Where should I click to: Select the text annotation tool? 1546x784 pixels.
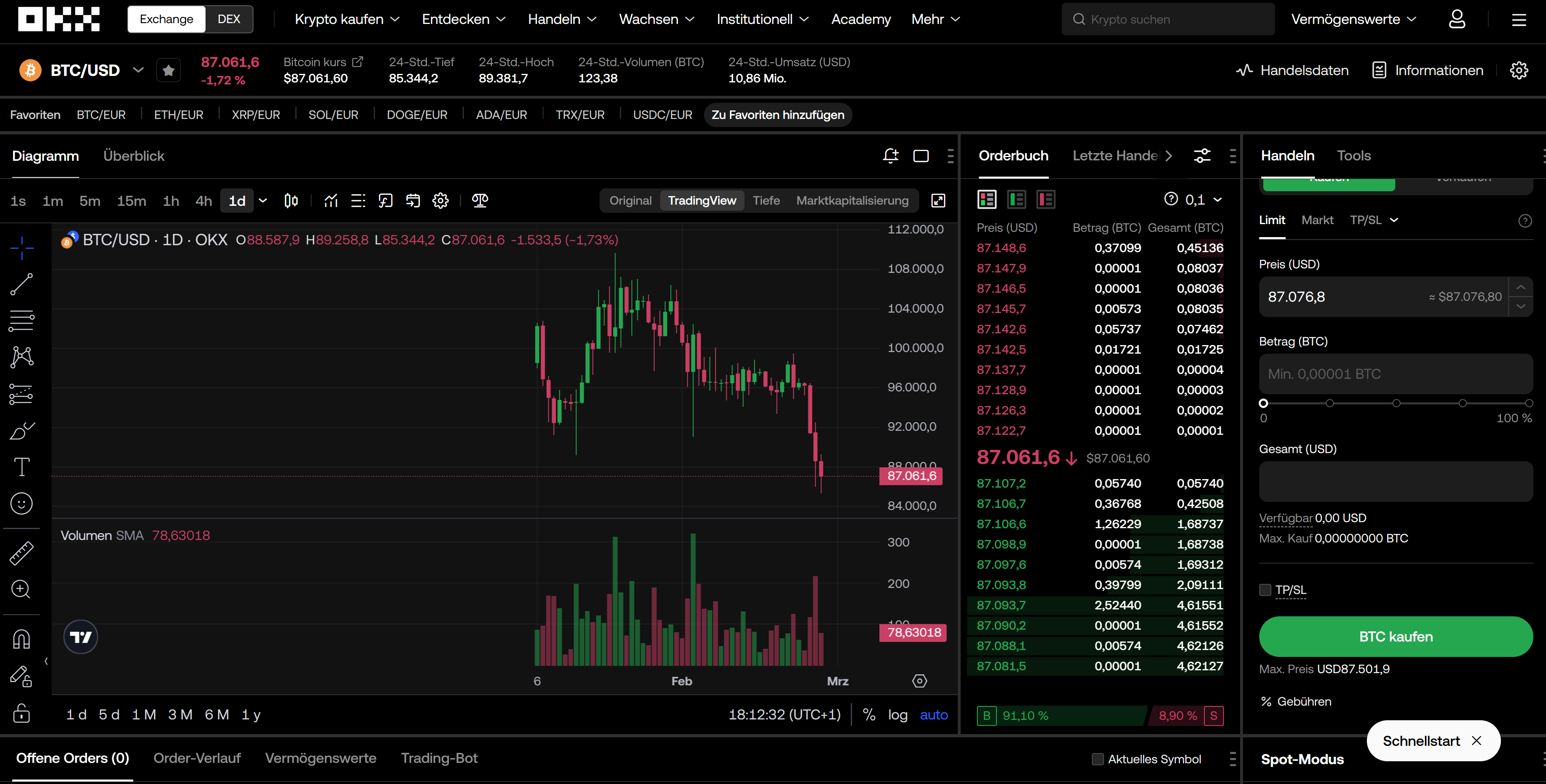22,467
